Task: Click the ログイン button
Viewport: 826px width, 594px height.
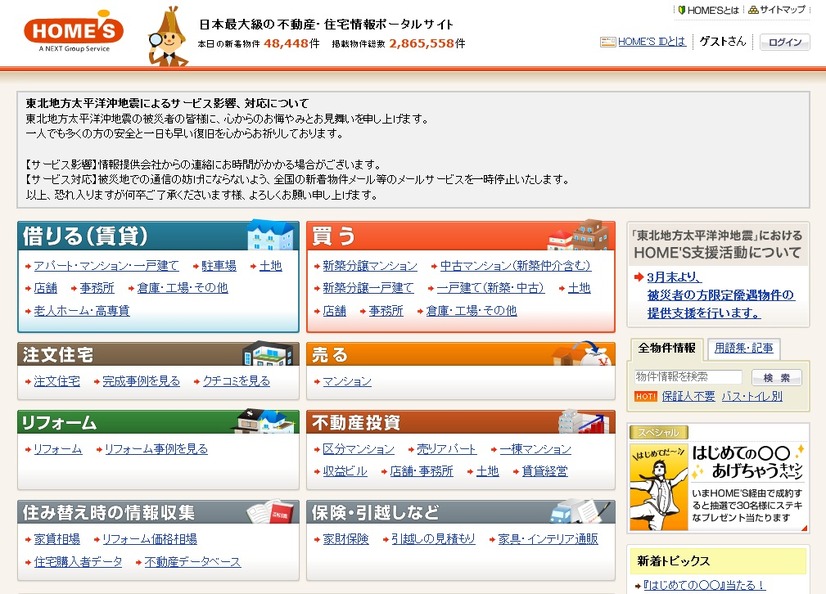Action: [784, 42]
